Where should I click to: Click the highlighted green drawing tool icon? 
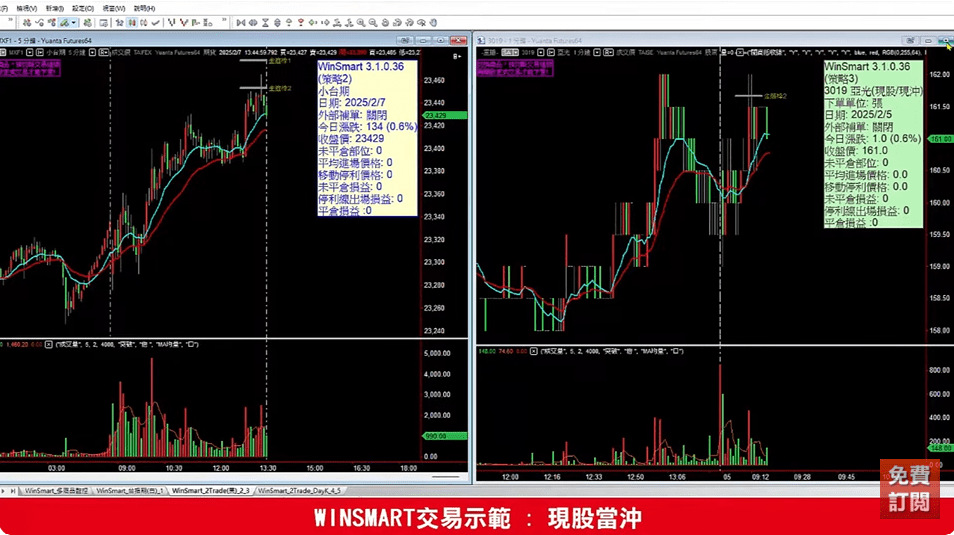pos(64,23)
